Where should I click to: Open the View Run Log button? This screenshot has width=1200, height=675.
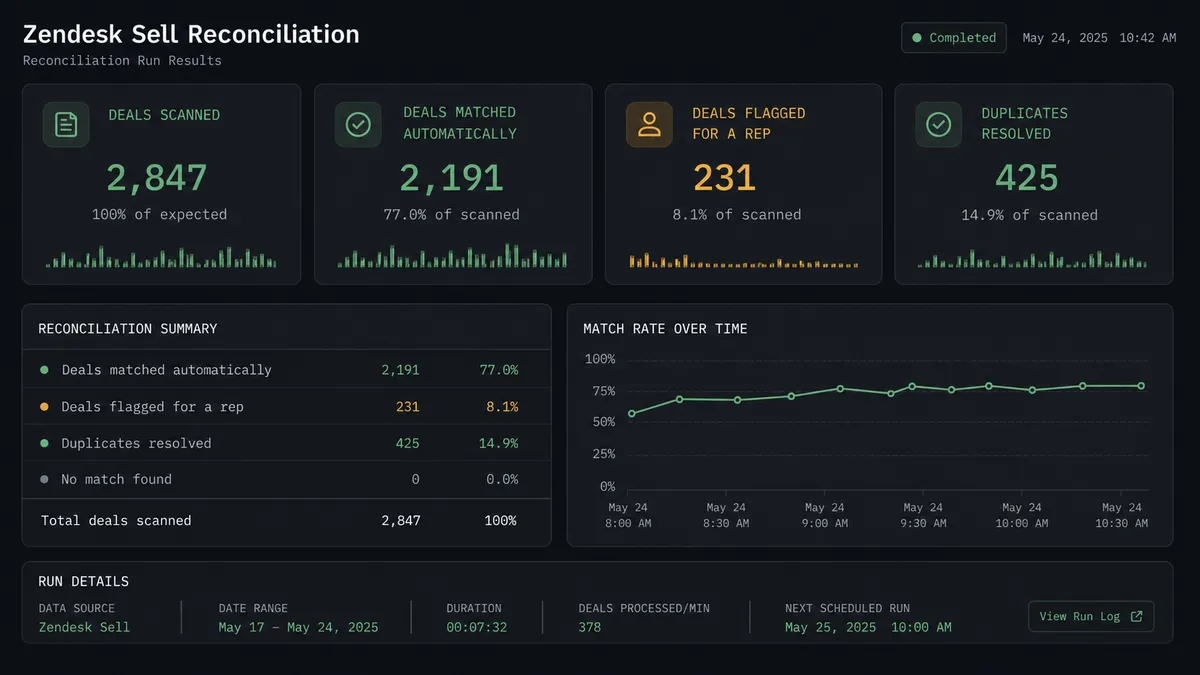[1091, 616]
